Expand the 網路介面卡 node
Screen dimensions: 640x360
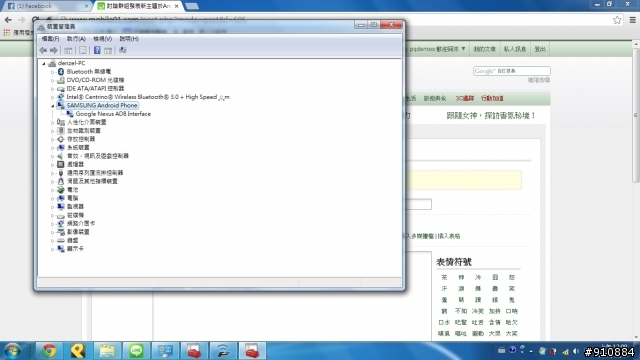(x=53, y=223)
